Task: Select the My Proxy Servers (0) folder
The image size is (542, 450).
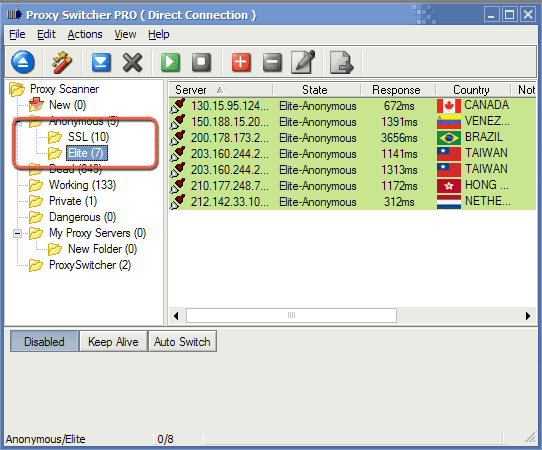Action: coord(97,233)
